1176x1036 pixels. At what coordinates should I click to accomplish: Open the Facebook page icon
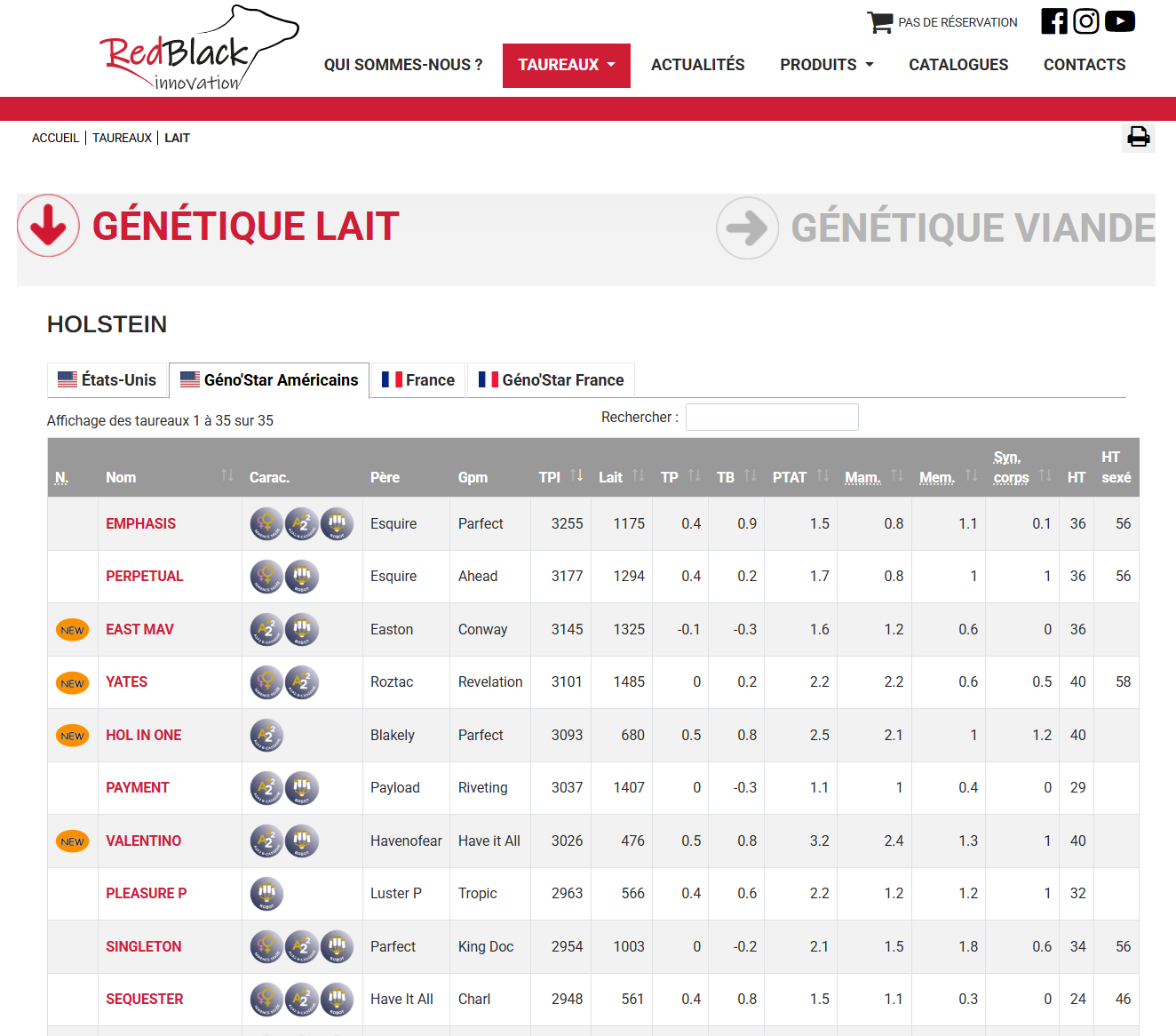click(x=1053, y=21)
